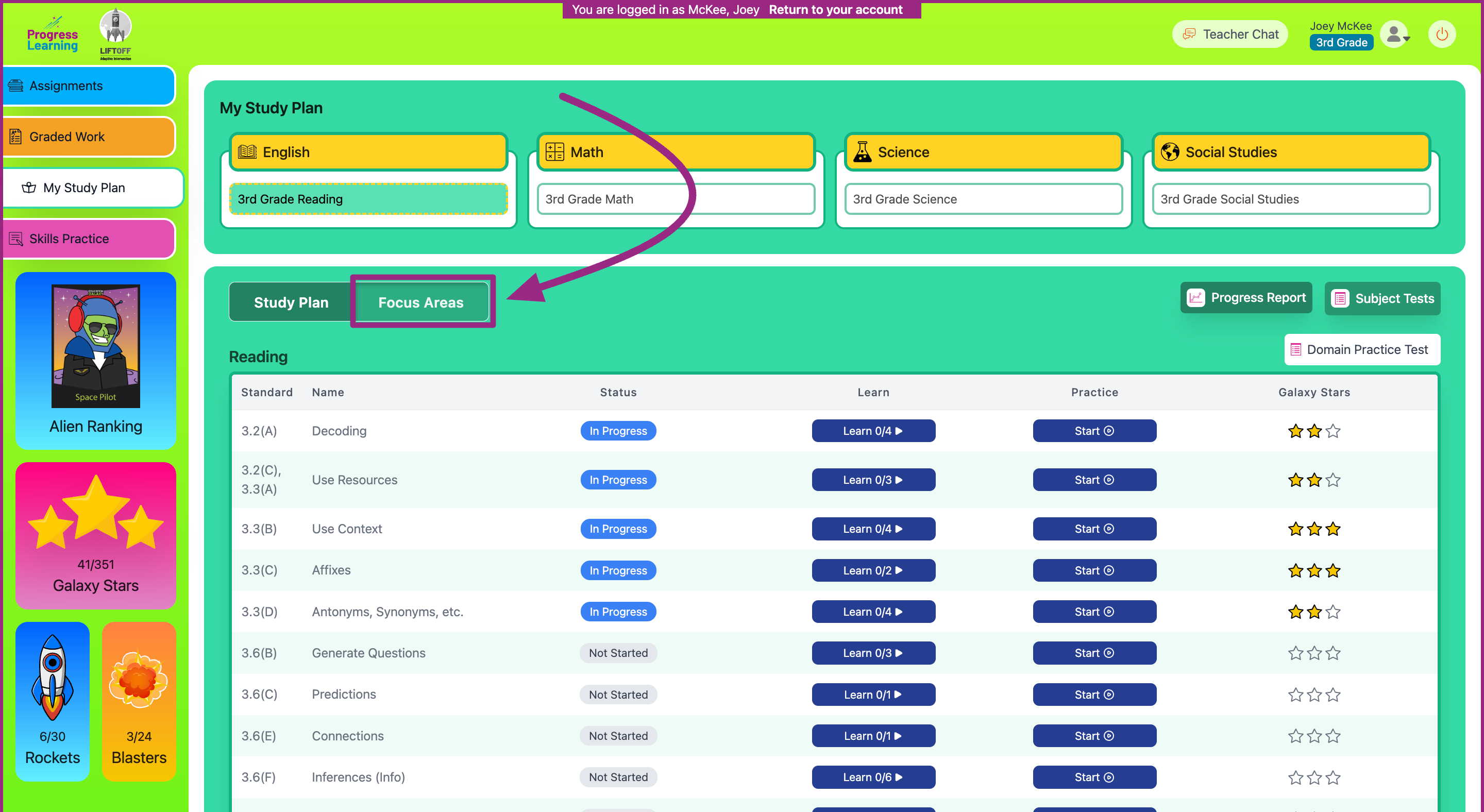The image size is (1484, 812).
Task: Click the galaxy stars for Use Resources
Action: point(1314,480)
